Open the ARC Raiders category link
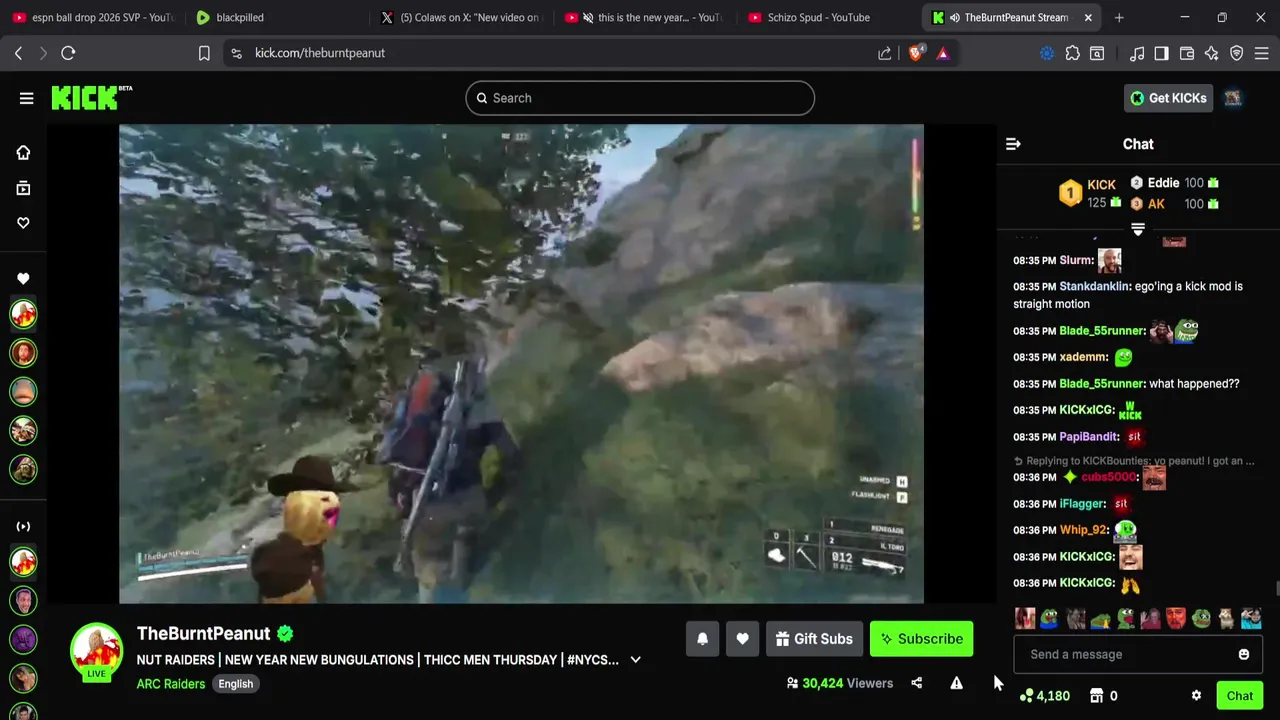 pos(171,684)
